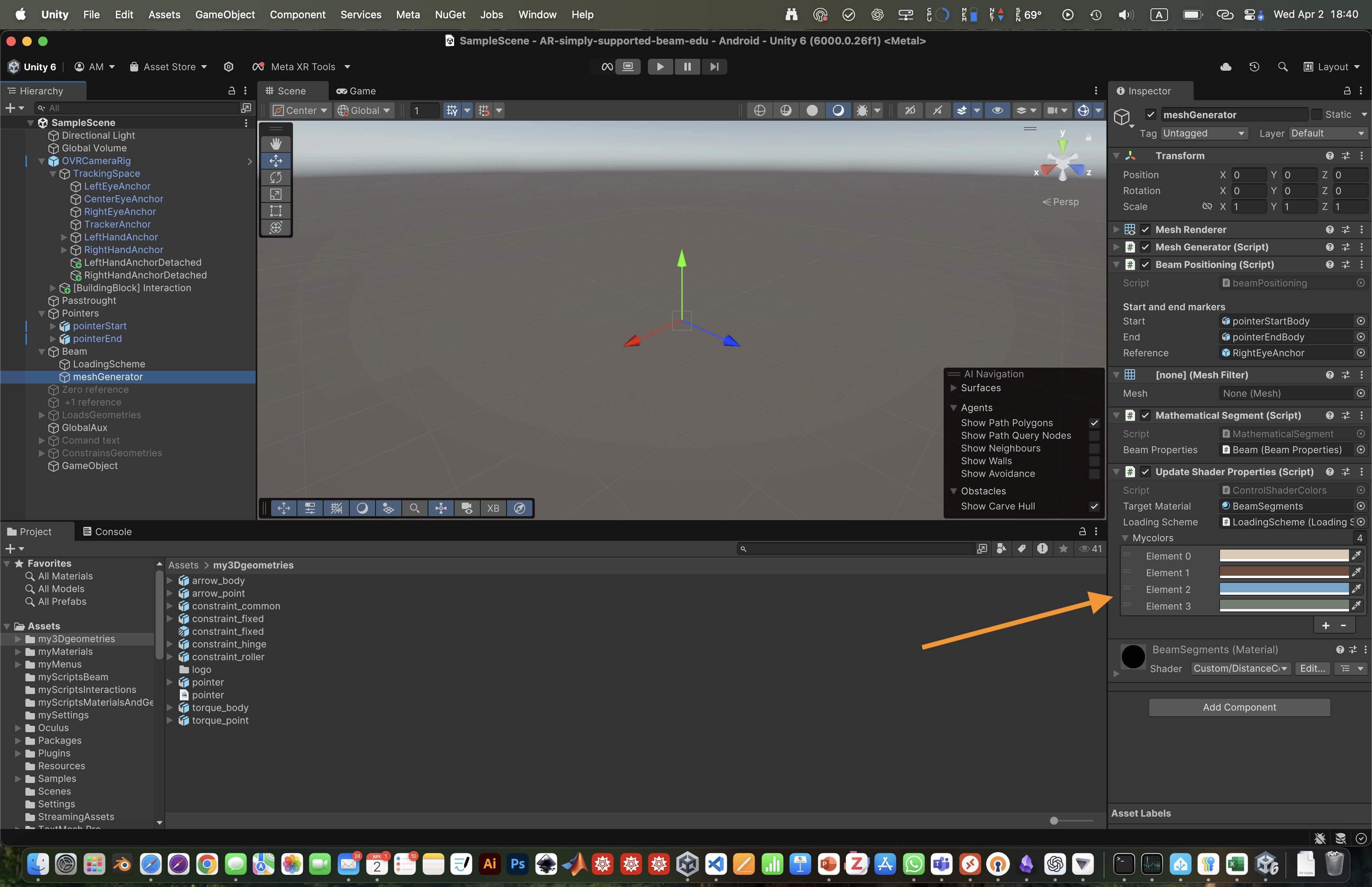Select the combined Transform tool
Viewport: 1372px width, 887px height.
pos(276,228)
